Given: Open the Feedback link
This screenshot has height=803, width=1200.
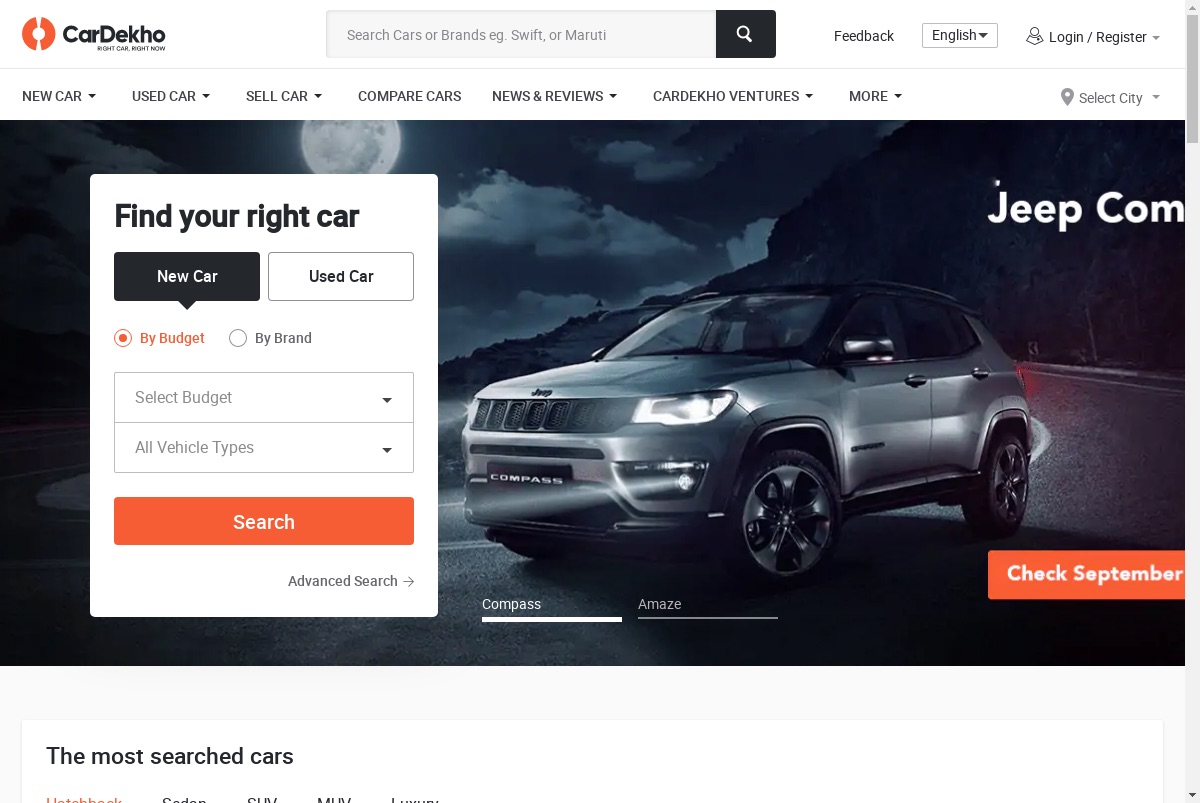Looking at the screenshot, I should point(864,36).
